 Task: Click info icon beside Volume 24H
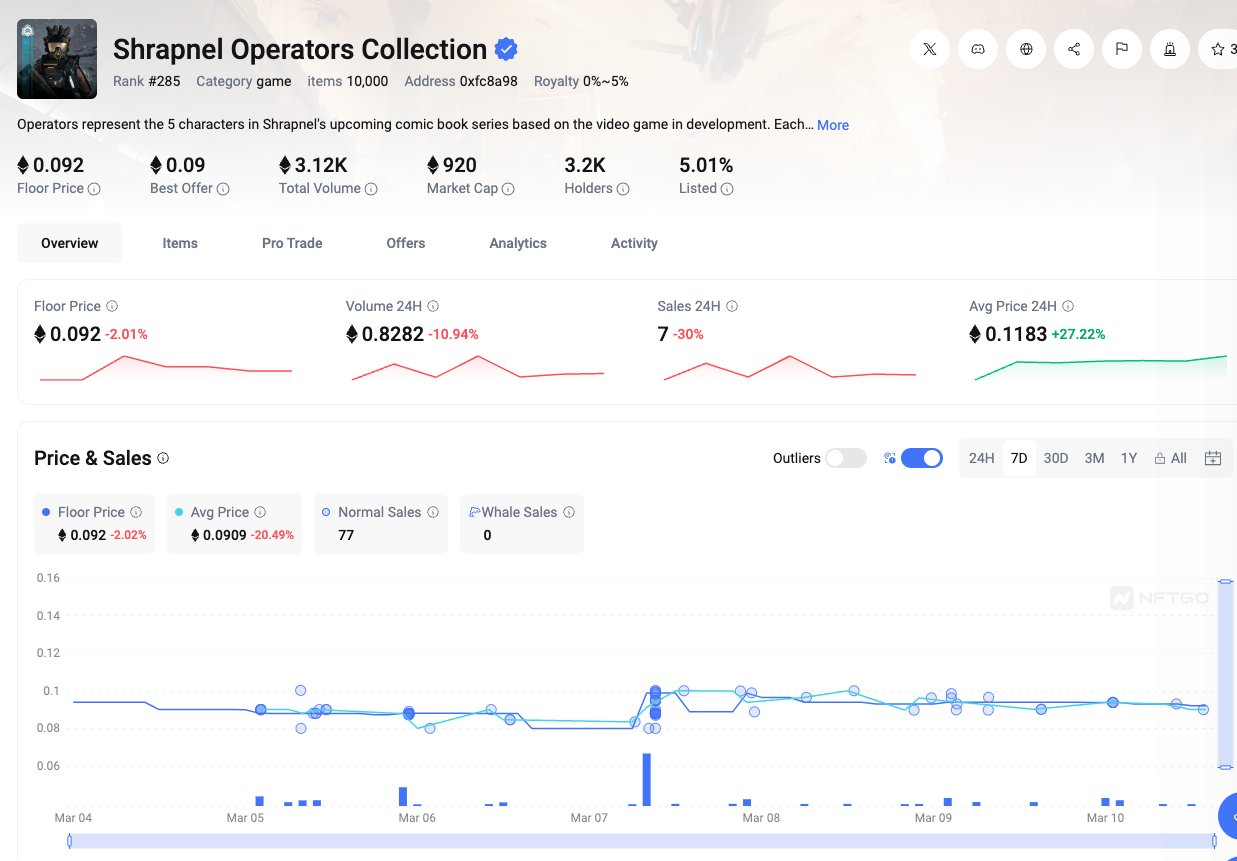[x=433, y=307]
